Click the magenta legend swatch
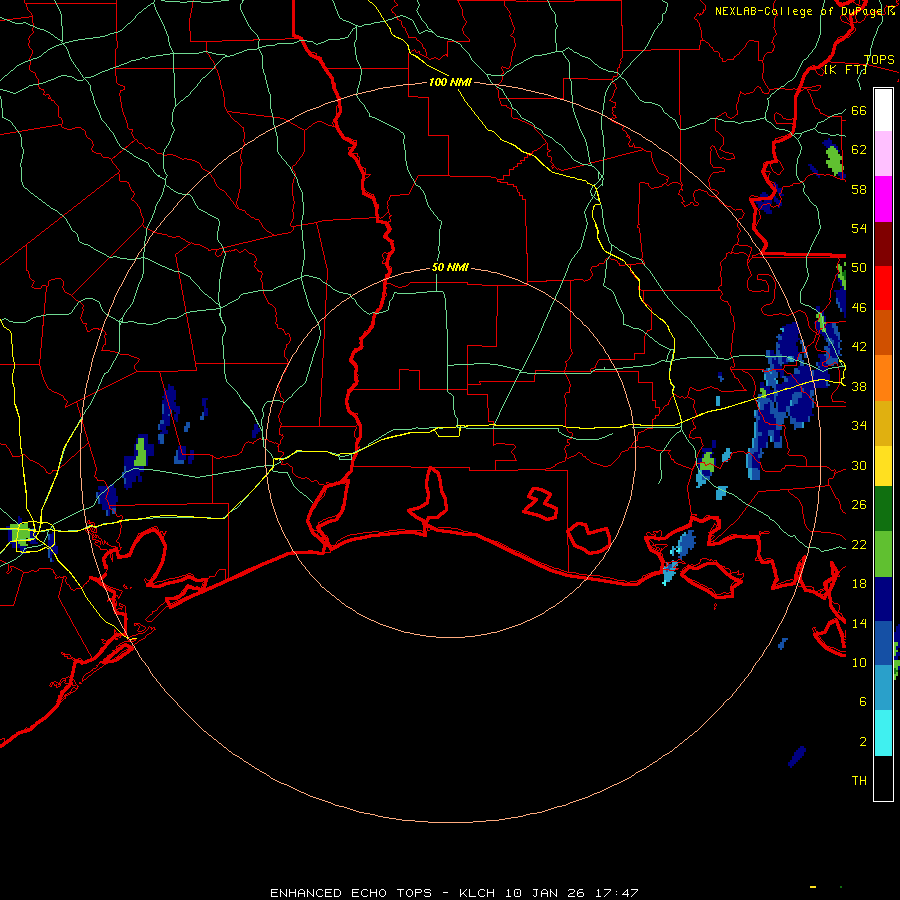 click(883, 199)
